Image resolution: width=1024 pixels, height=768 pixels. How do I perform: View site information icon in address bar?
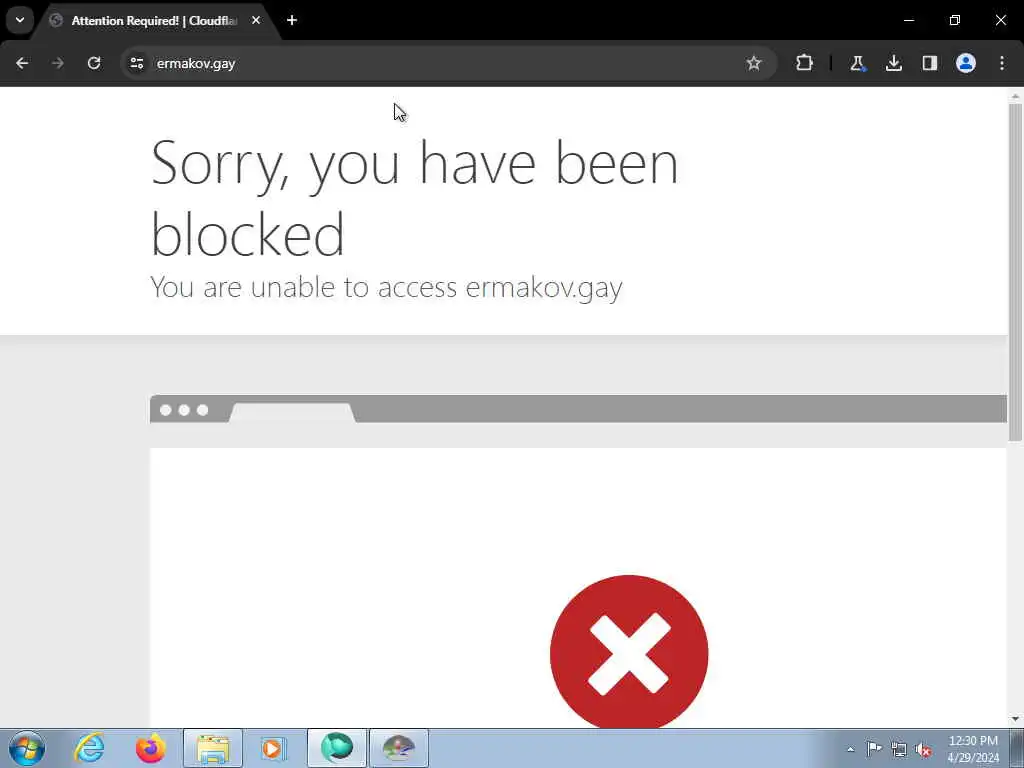136,63
